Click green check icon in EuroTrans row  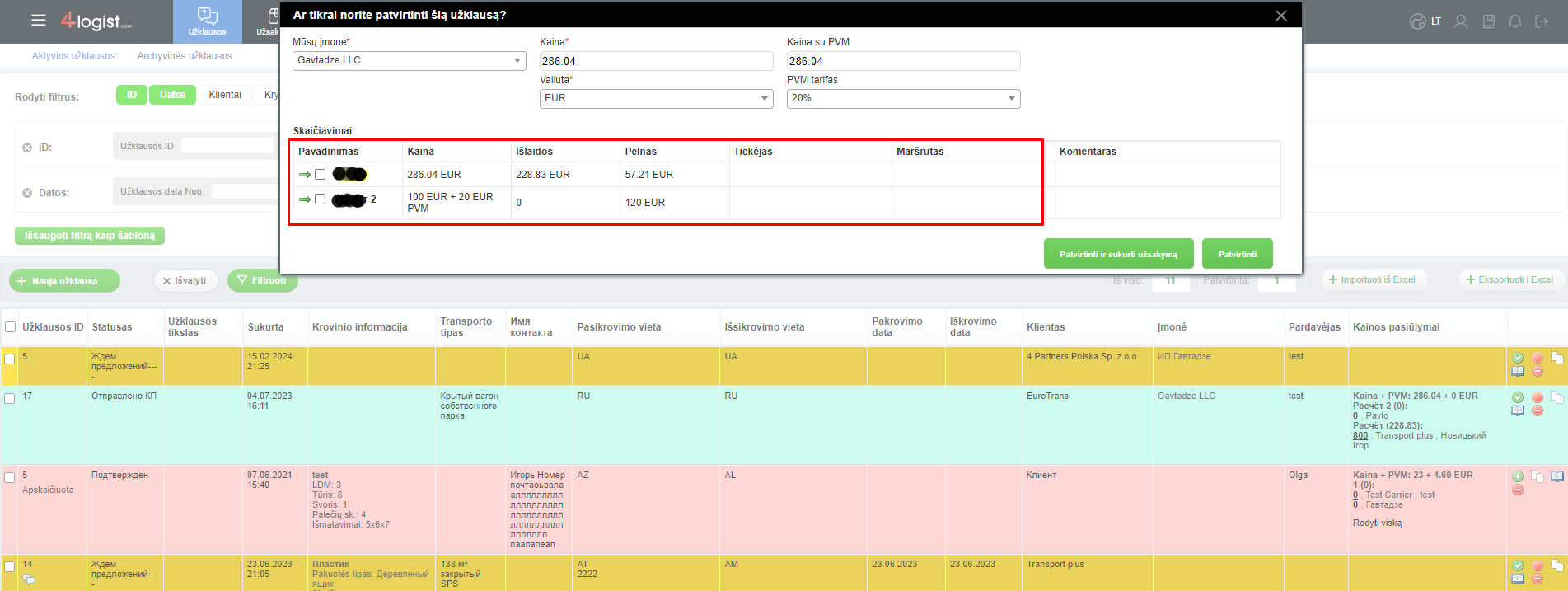[x=1518, y=397]
